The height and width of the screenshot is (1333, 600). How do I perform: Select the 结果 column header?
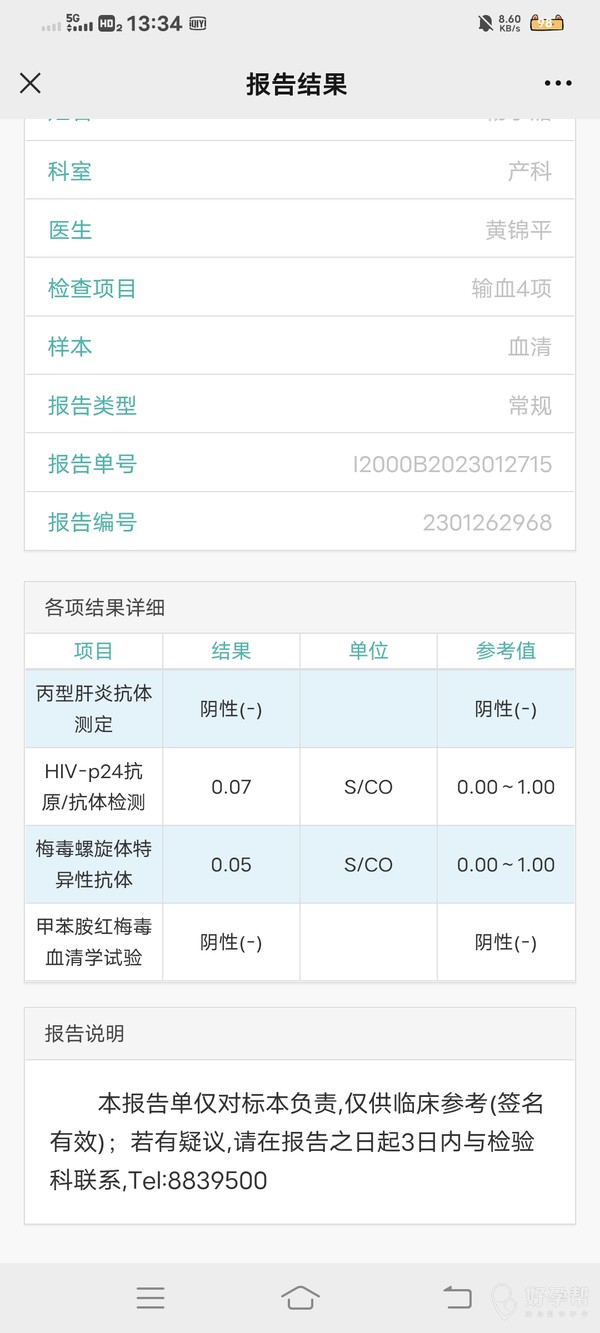coord(231,651)
